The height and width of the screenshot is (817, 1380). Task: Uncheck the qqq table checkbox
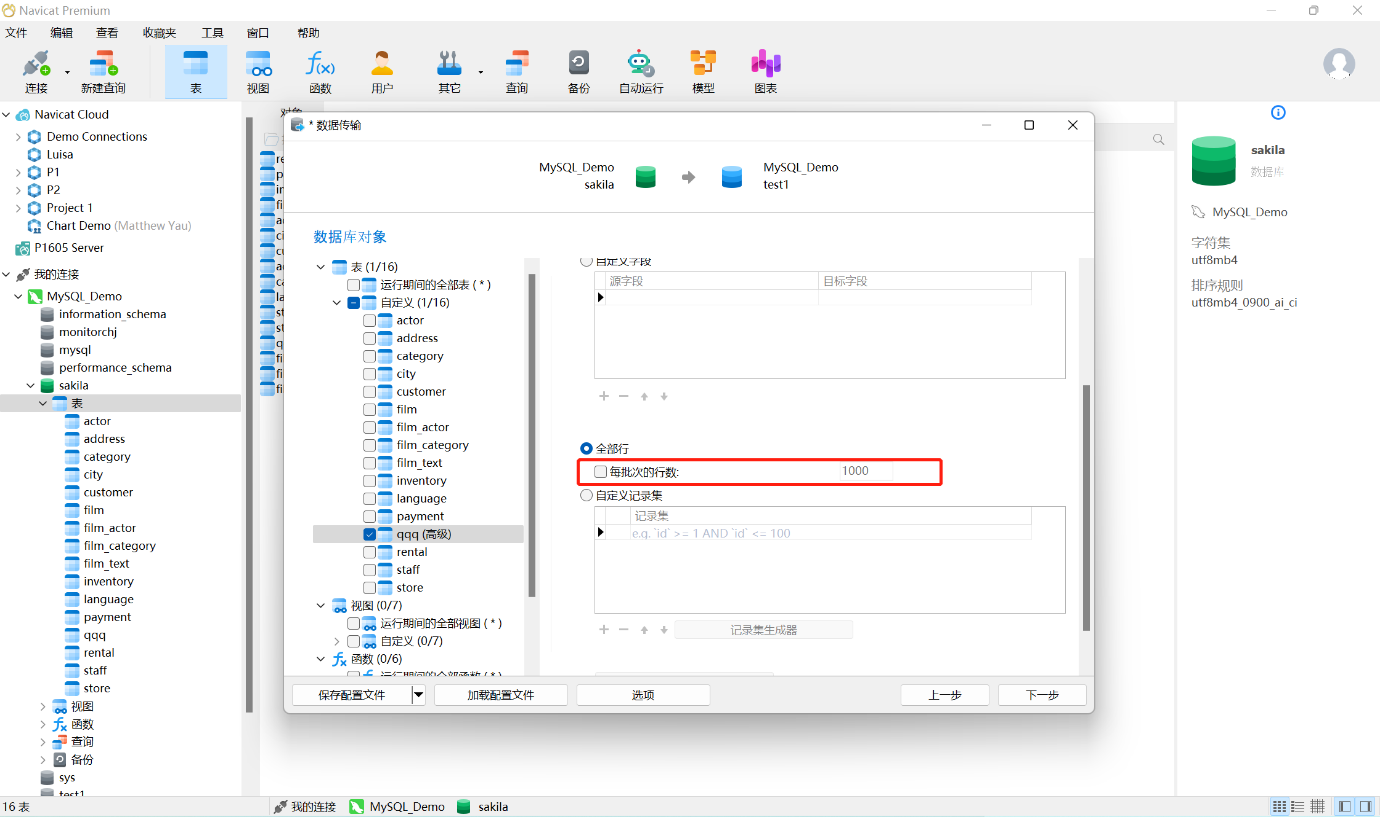[370, 535]
